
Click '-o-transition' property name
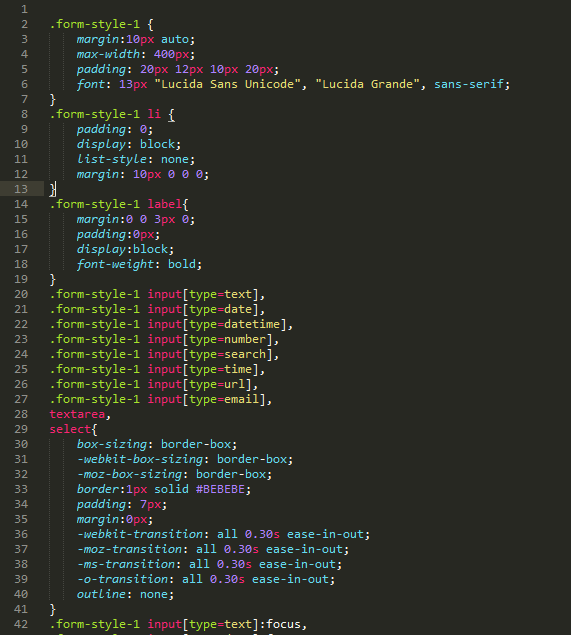point(122,579)
